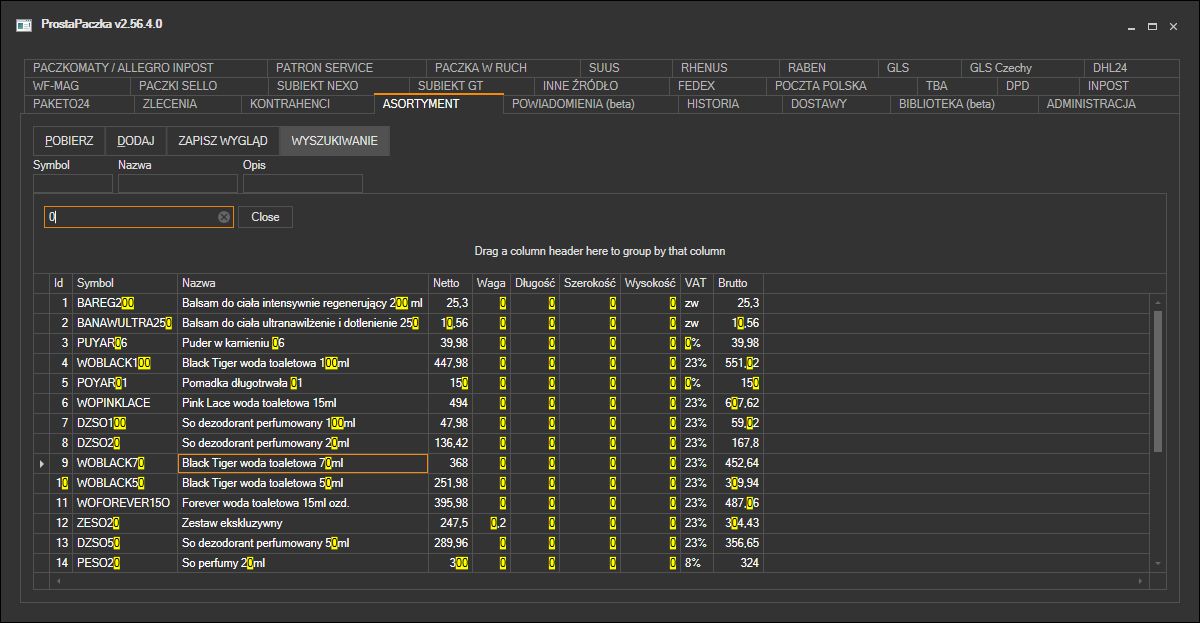Select the 'Puder w kamieniu 06' cell
The height and width of the screenshot is (623, 1200).
coord(303,343)
